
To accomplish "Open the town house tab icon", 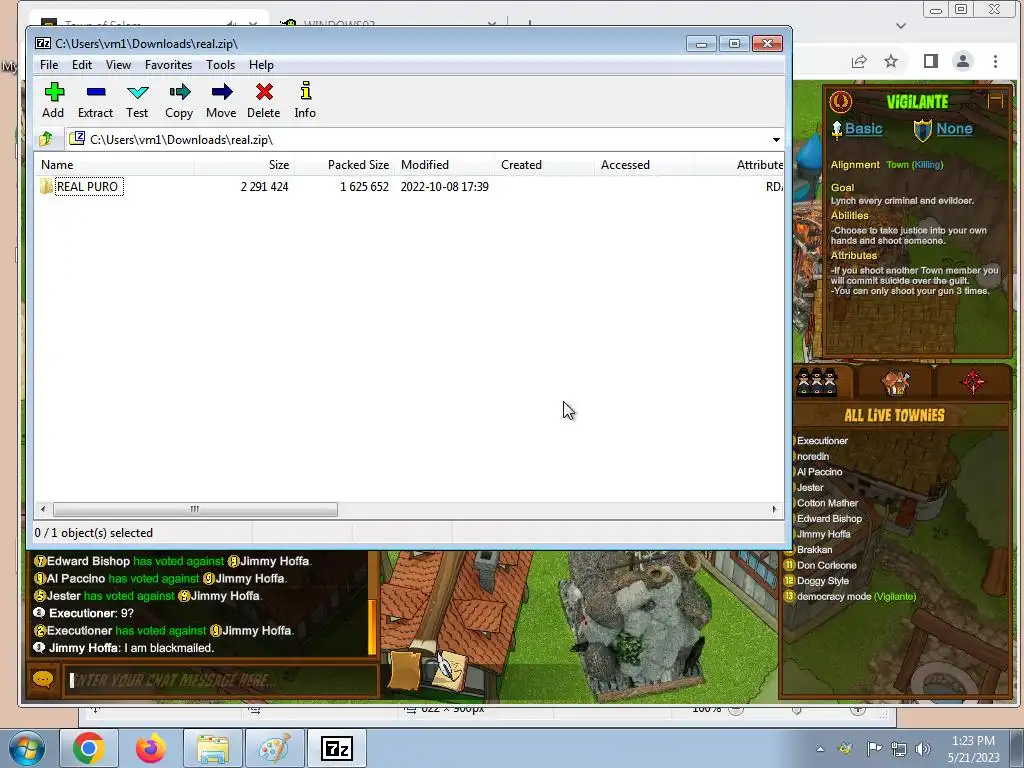I will [896, 382].
